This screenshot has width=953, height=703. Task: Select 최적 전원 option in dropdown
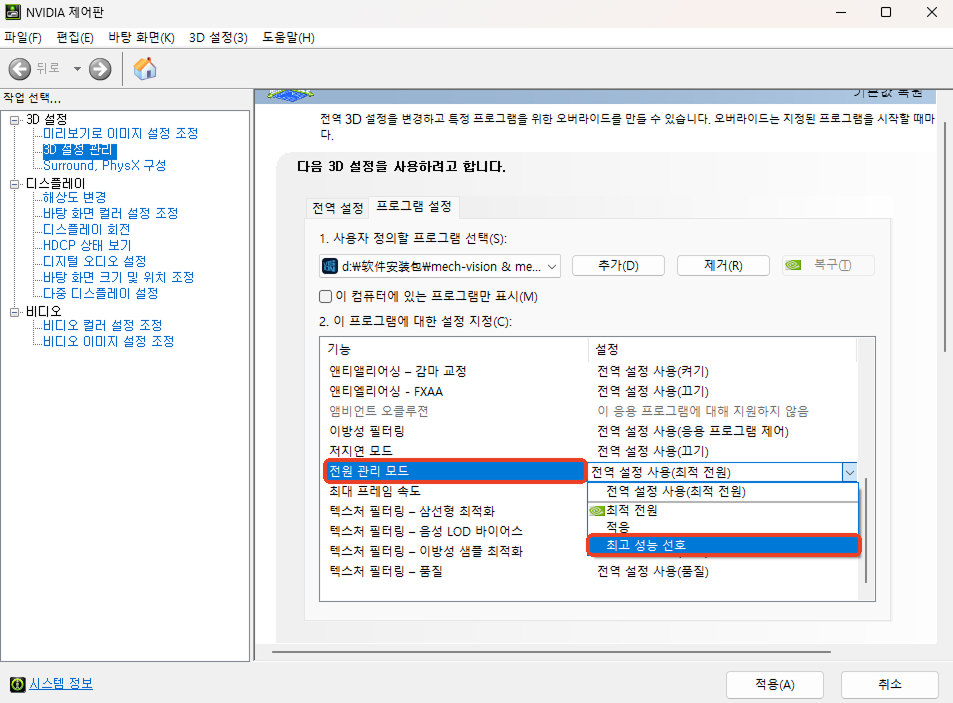[x=723, y=510]
